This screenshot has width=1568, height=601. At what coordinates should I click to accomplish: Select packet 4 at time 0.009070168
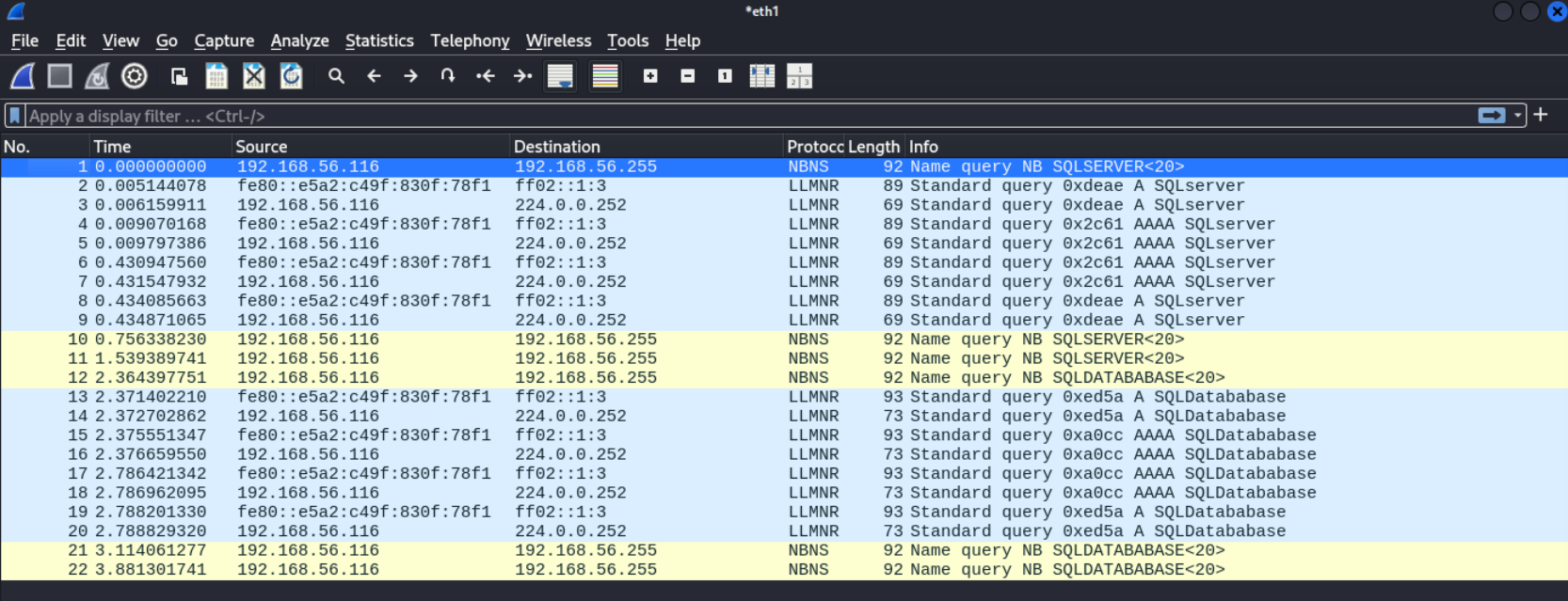click(783, 225)
